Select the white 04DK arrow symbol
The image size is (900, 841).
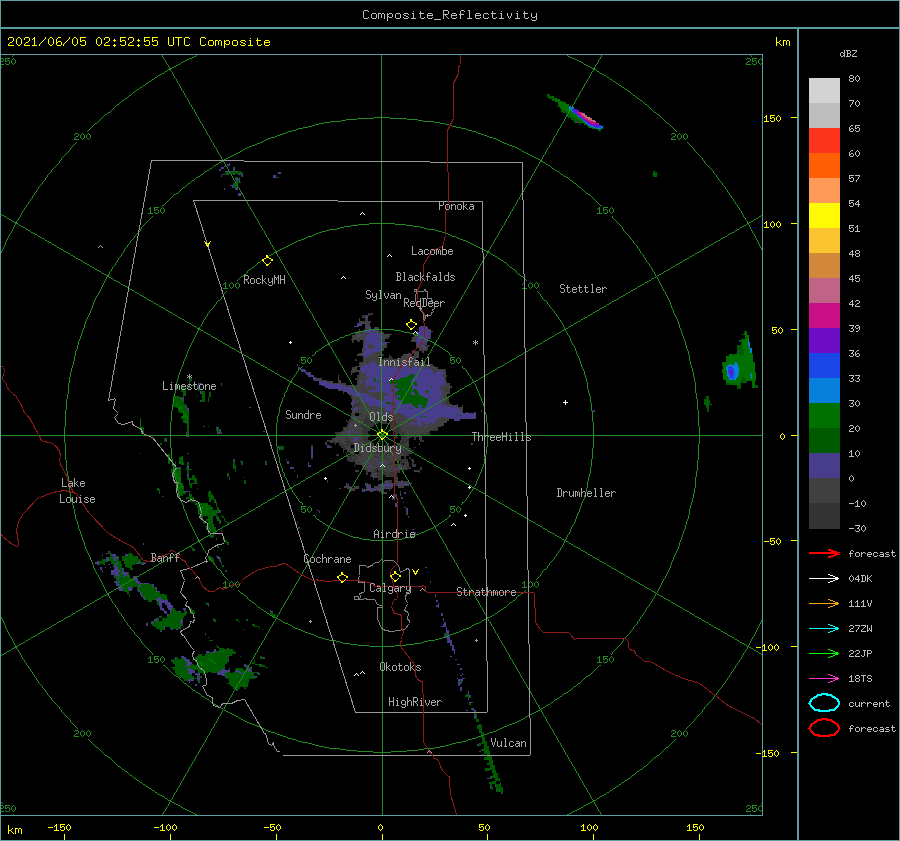[824, 578]
